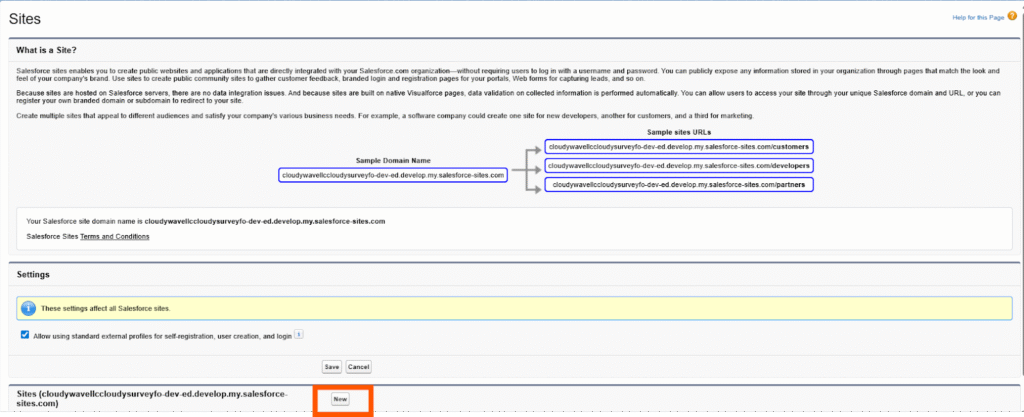Click the 'Sample sites URLs' label

pyautogui.click(x=678, y=131)
